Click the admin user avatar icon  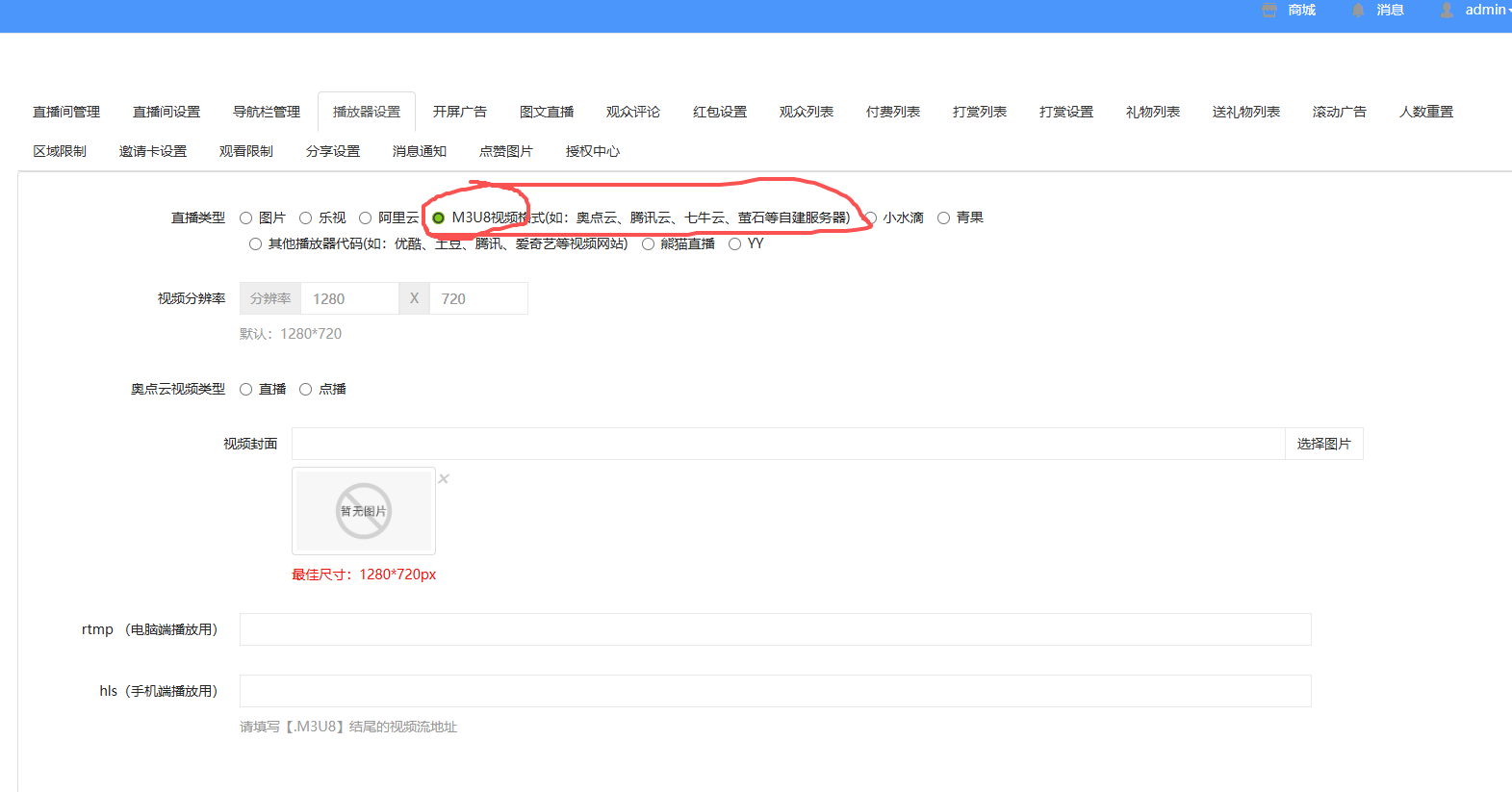pyautogui.click(x=1447, y=11)
